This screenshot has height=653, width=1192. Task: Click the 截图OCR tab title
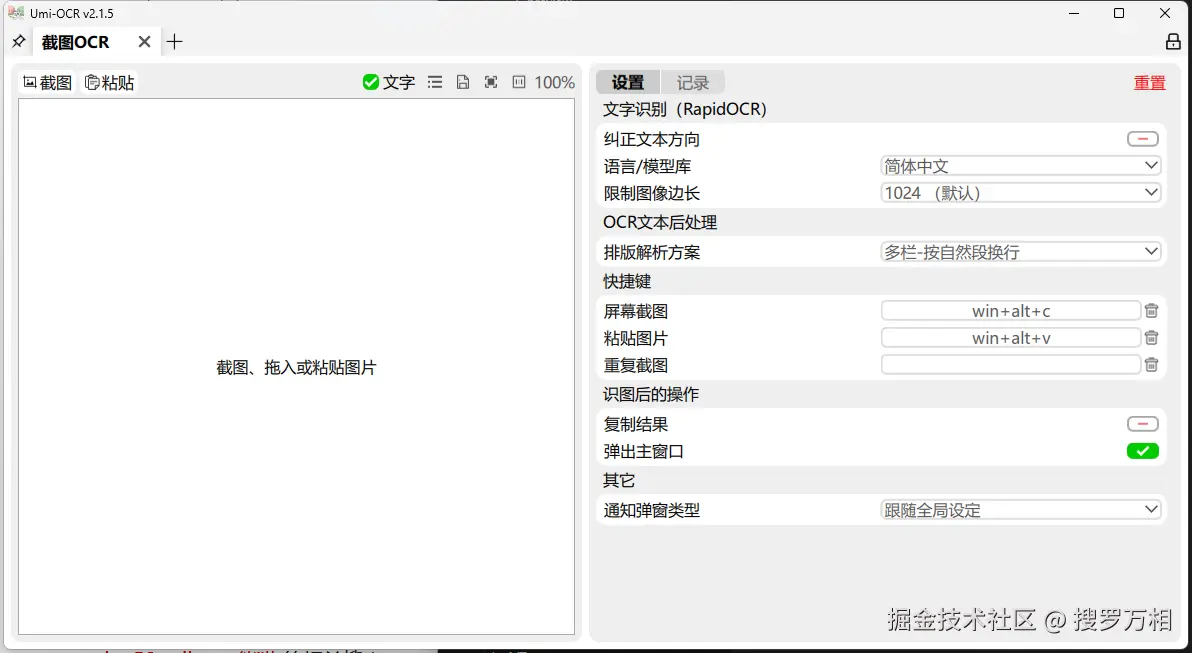[x=75, y=42]
